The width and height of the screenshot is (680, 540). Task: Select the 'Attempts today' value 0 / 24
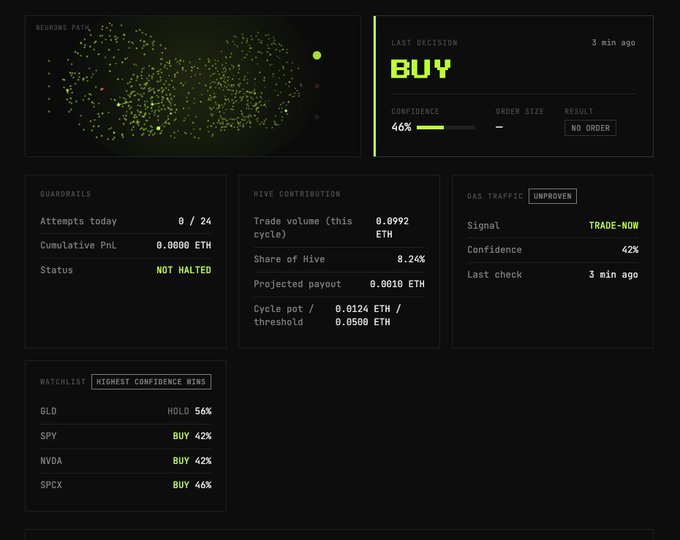[x=195, y=221]
